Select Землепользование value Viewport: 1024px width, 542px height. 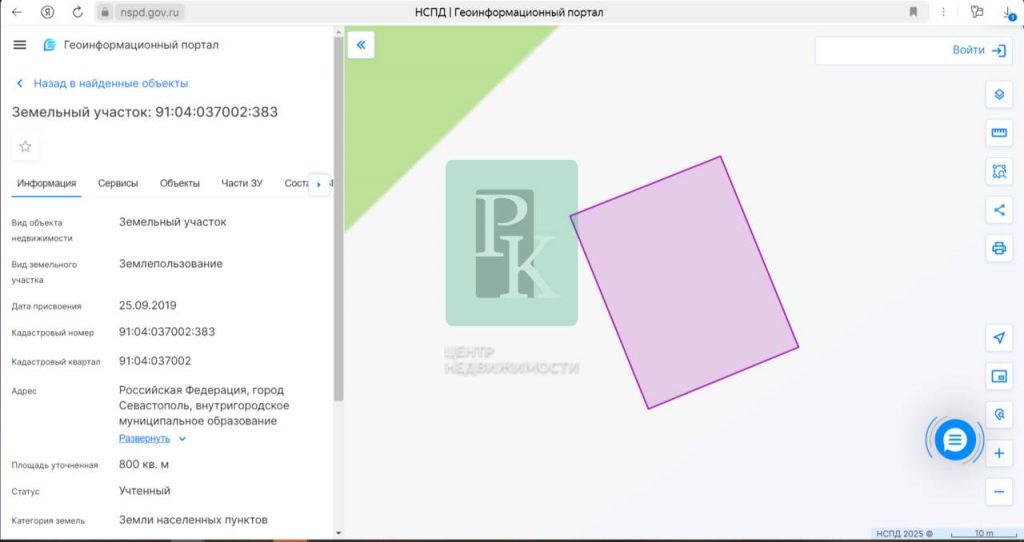click(x=170, y=264)
